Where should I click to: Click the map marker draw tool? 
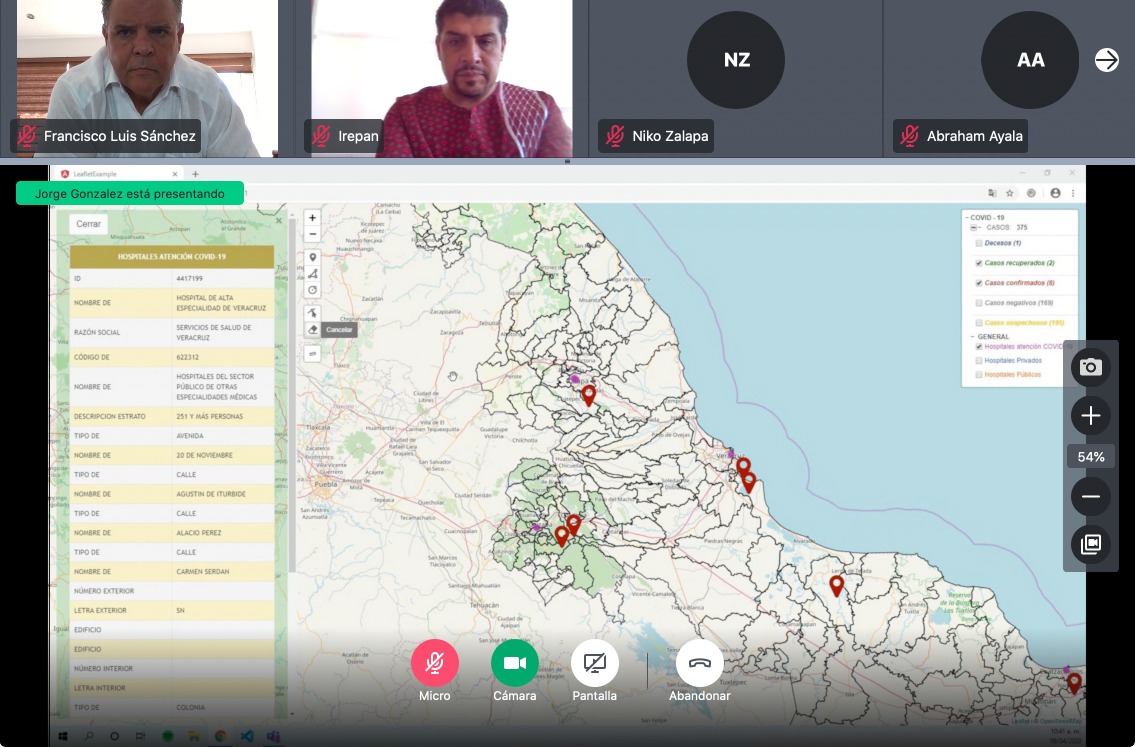point(312,257)
